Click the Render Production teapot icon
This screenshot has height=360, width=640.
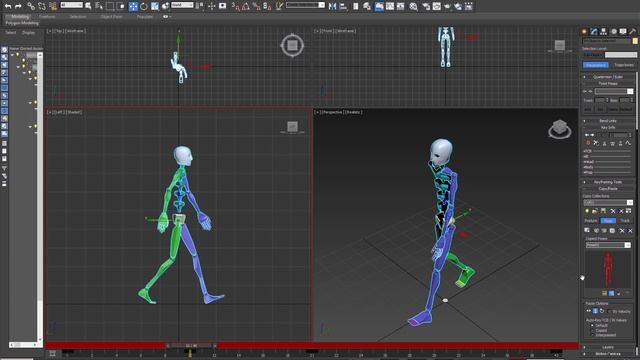point(448,6)
